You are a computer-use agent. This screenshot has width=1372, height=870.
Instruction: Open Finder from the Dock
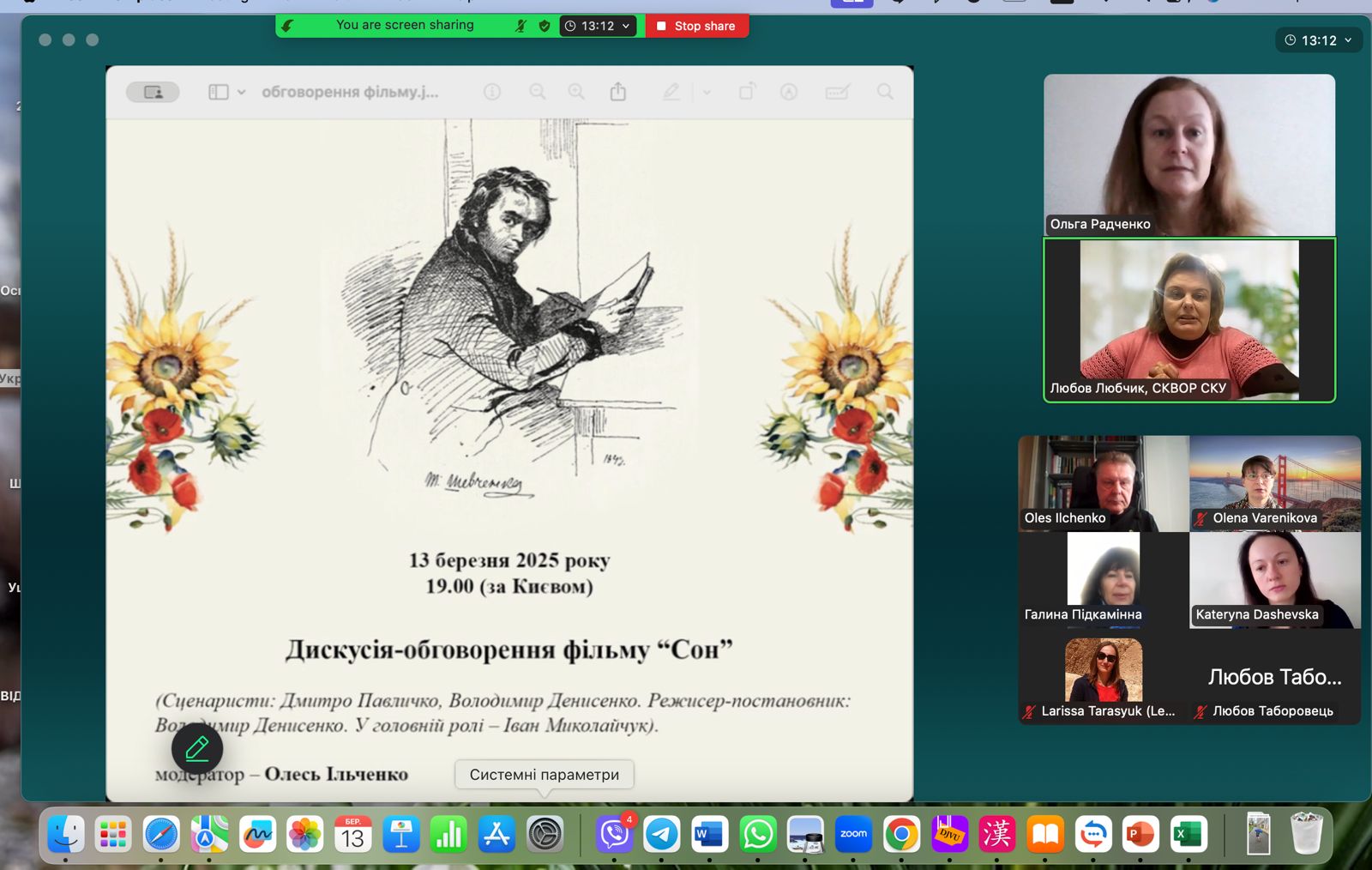65,834
